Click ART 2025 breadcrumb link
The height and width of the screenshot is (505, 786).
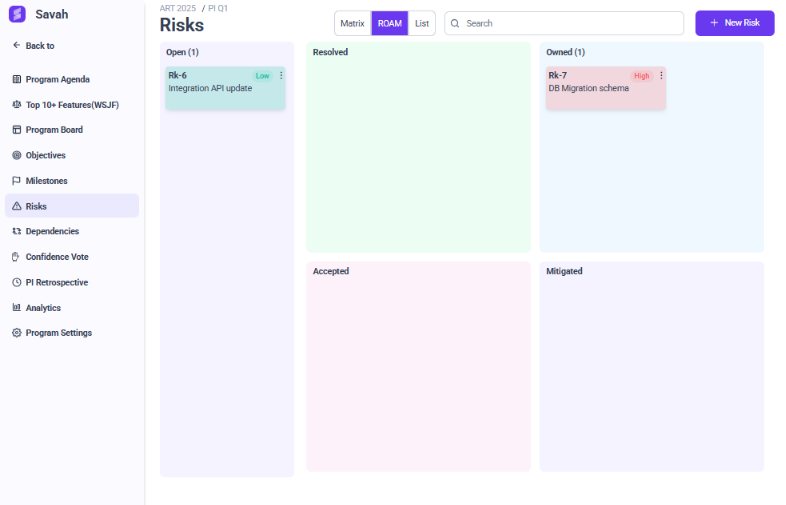coord(178,8)
